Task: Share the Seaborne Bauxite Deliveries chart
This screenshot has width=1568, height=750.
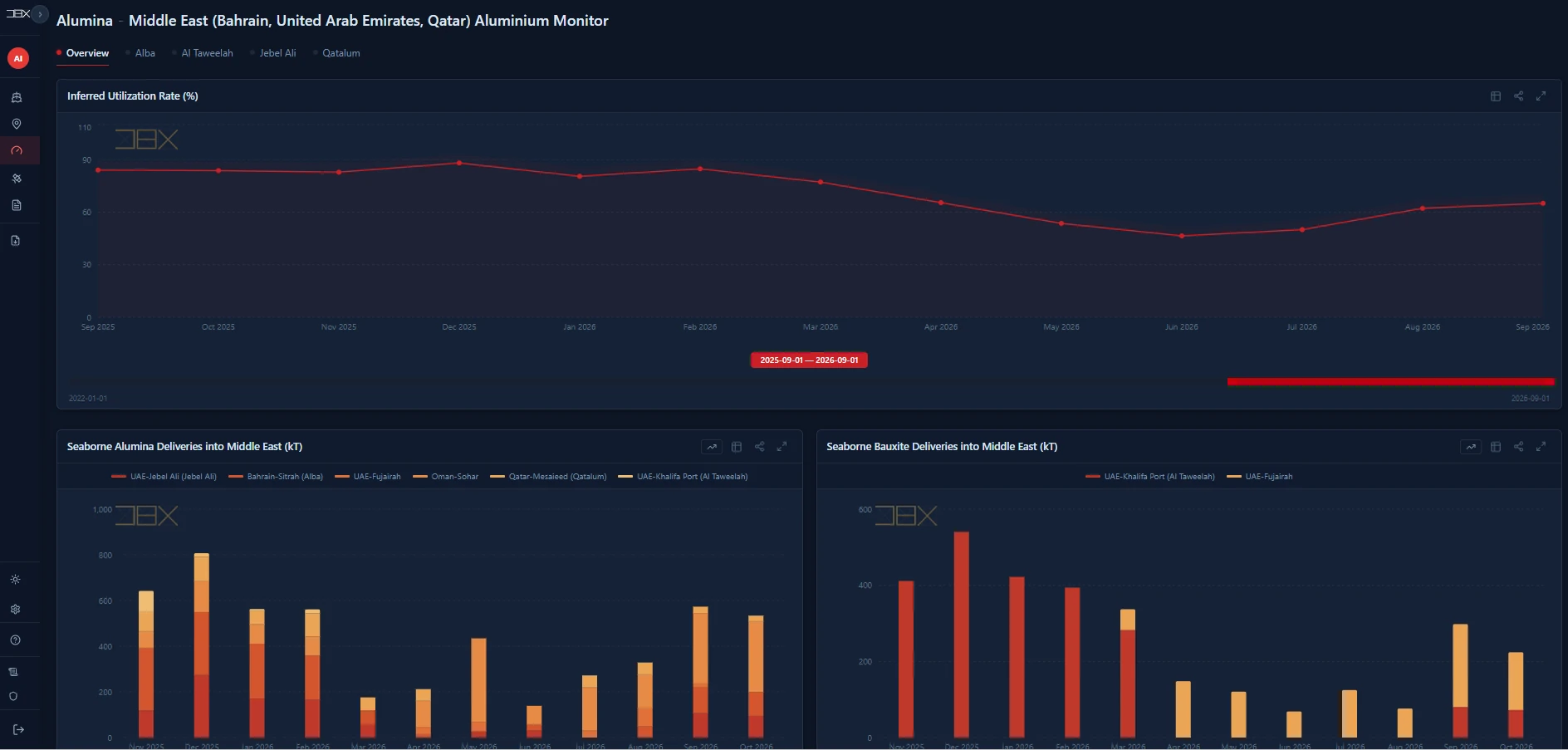Action: [1518, 447]
